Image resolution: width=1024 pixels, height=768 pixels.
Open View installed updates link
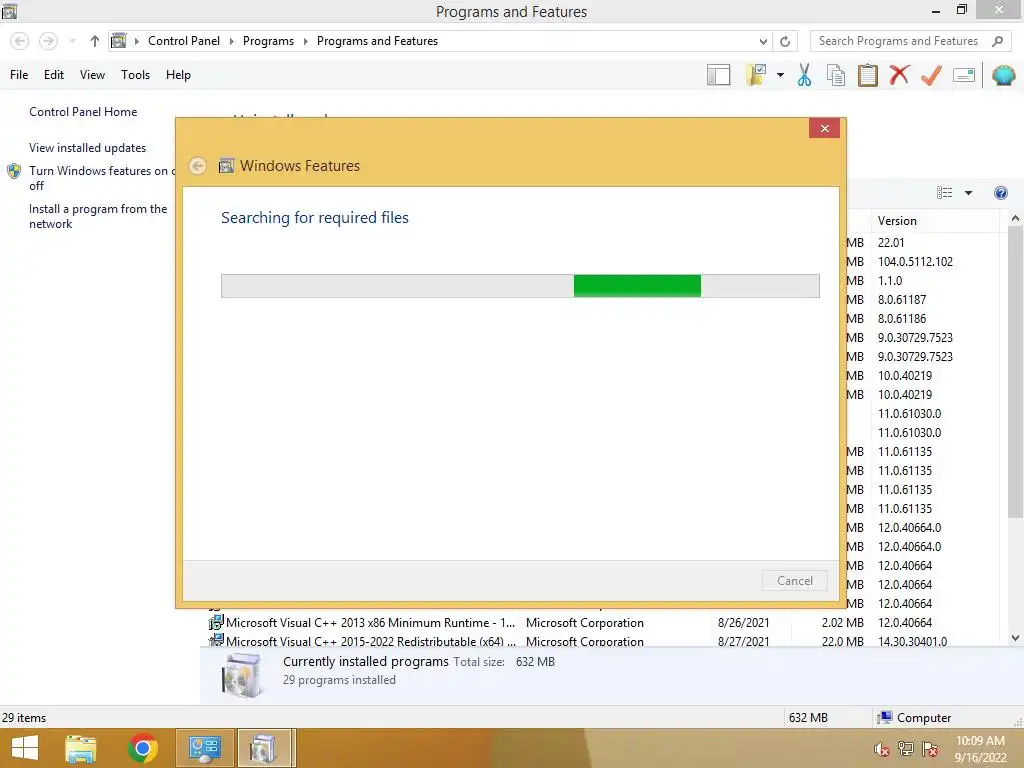coord(88,148)
